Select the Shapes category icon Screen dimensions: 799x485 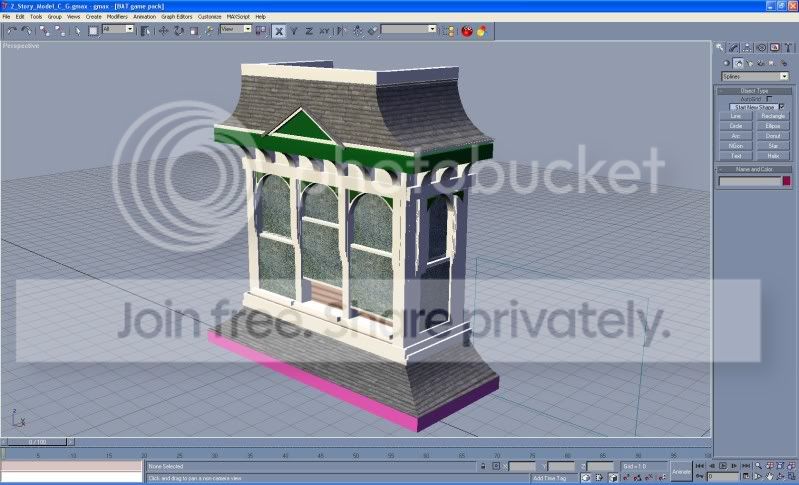tap(738, 63)
